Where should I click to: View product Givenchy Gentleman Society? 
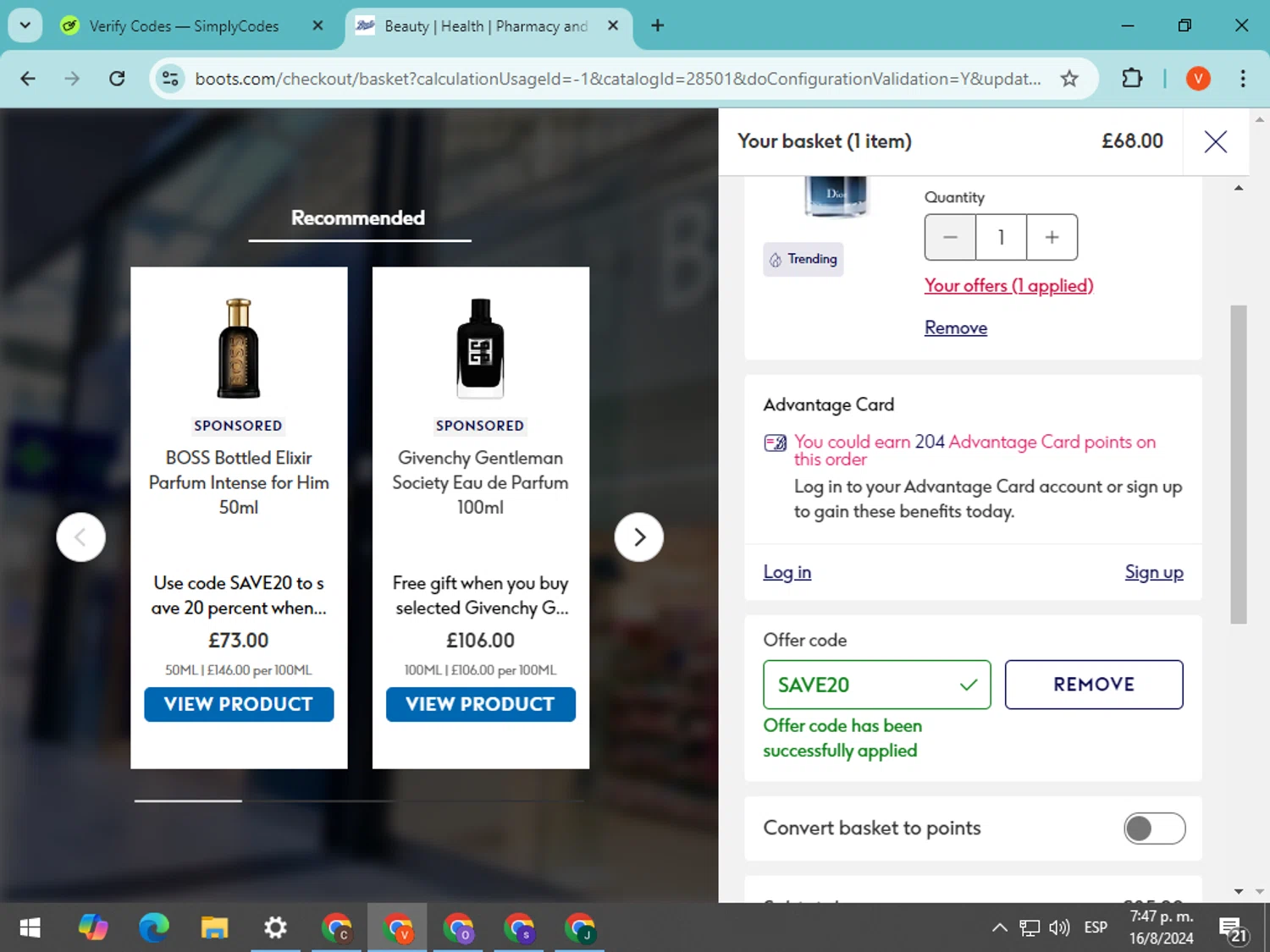pos(480,704)
